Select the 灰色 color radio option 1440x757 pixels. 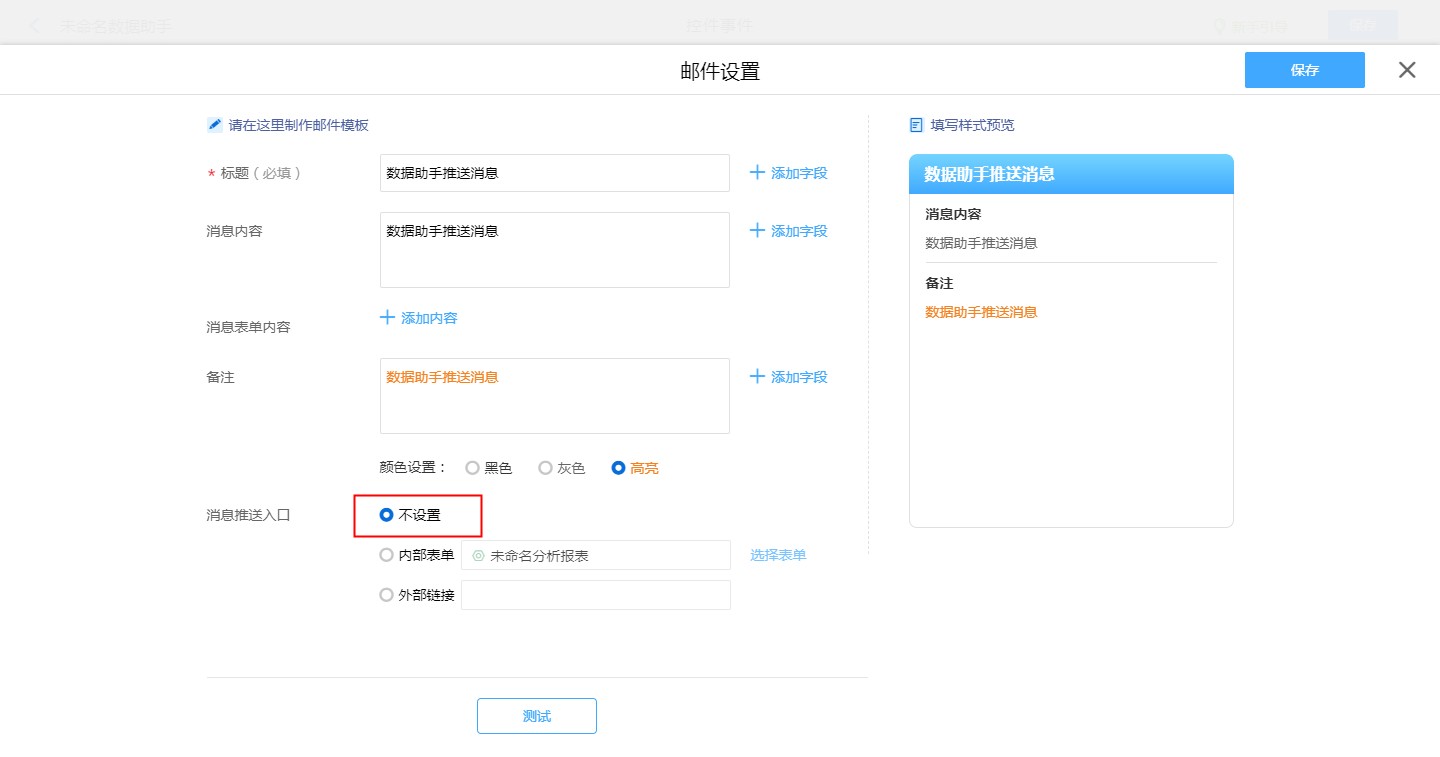pyautogui.click(x=545, y=468)
